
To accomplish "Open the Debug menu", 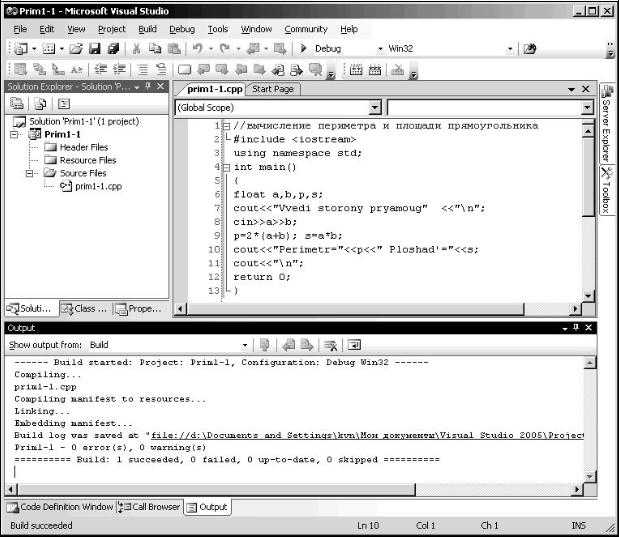I will pos(182,29).
